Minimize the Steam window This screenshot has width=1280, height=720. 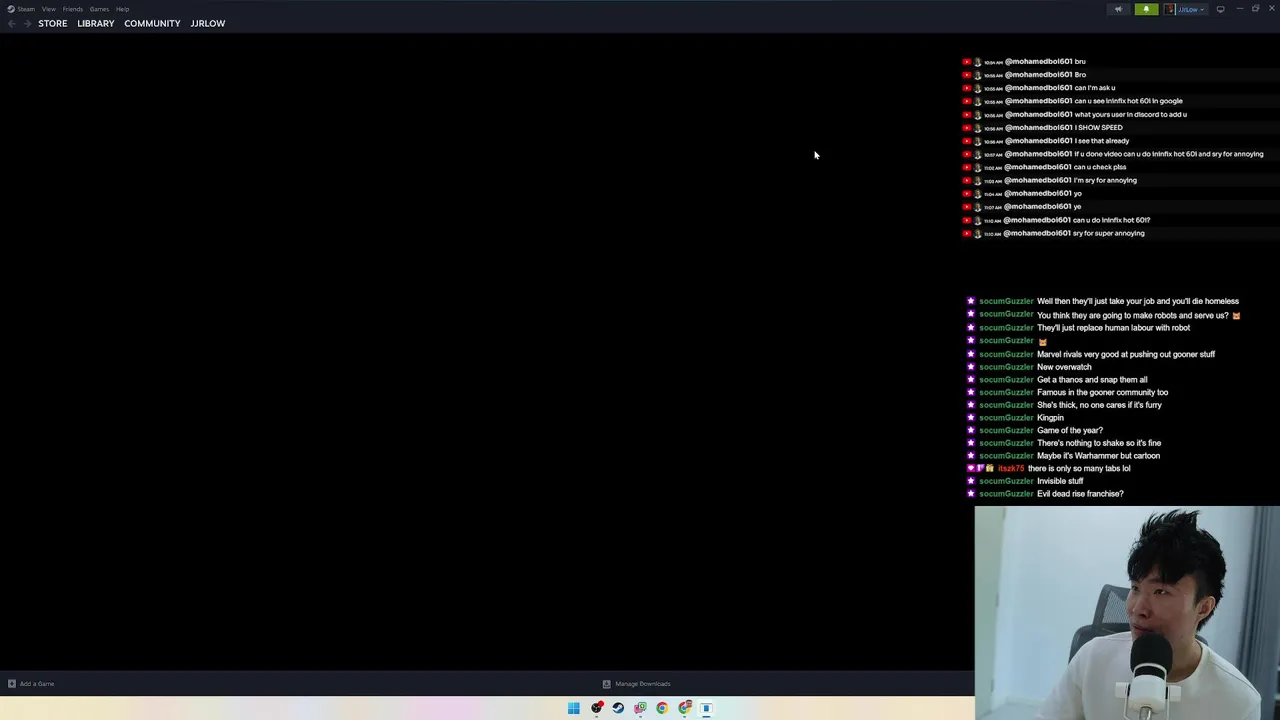[x=1240, y=9]
